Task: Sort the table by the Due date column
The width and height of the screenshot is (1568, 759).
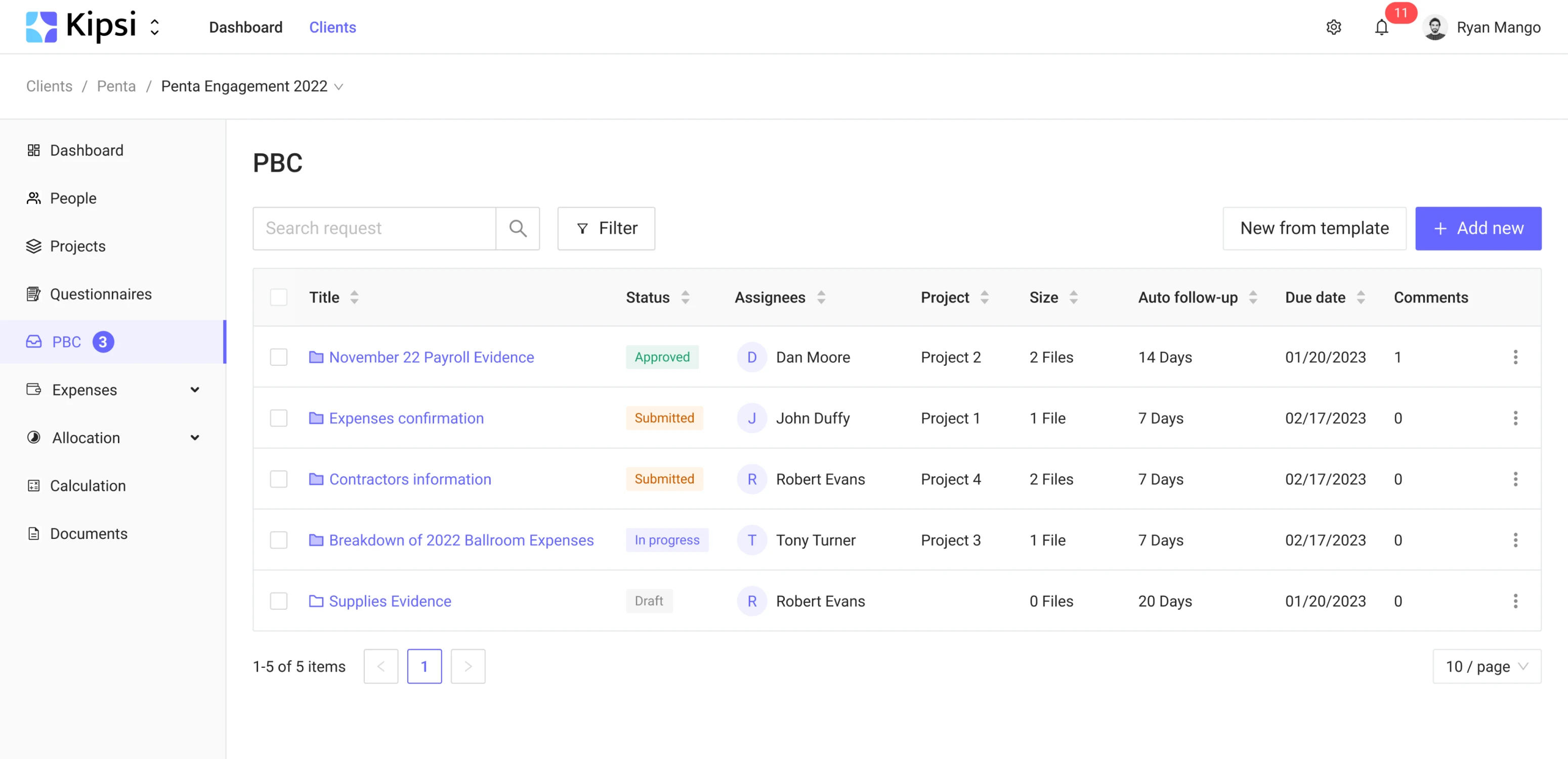Action: 1361,297
